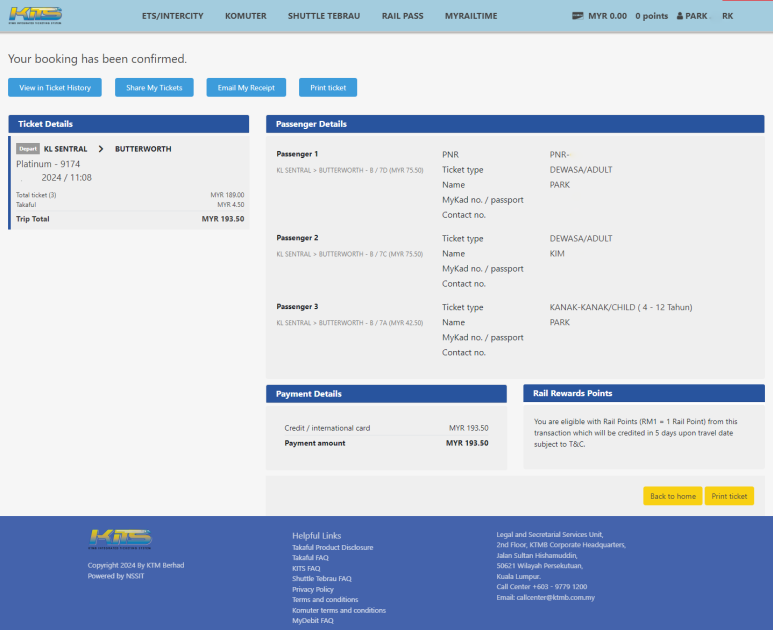Click the arrow between KL SENTRAL and BUTTERWORTH
This screenshot has height=630, width=773.
[101, 149]
